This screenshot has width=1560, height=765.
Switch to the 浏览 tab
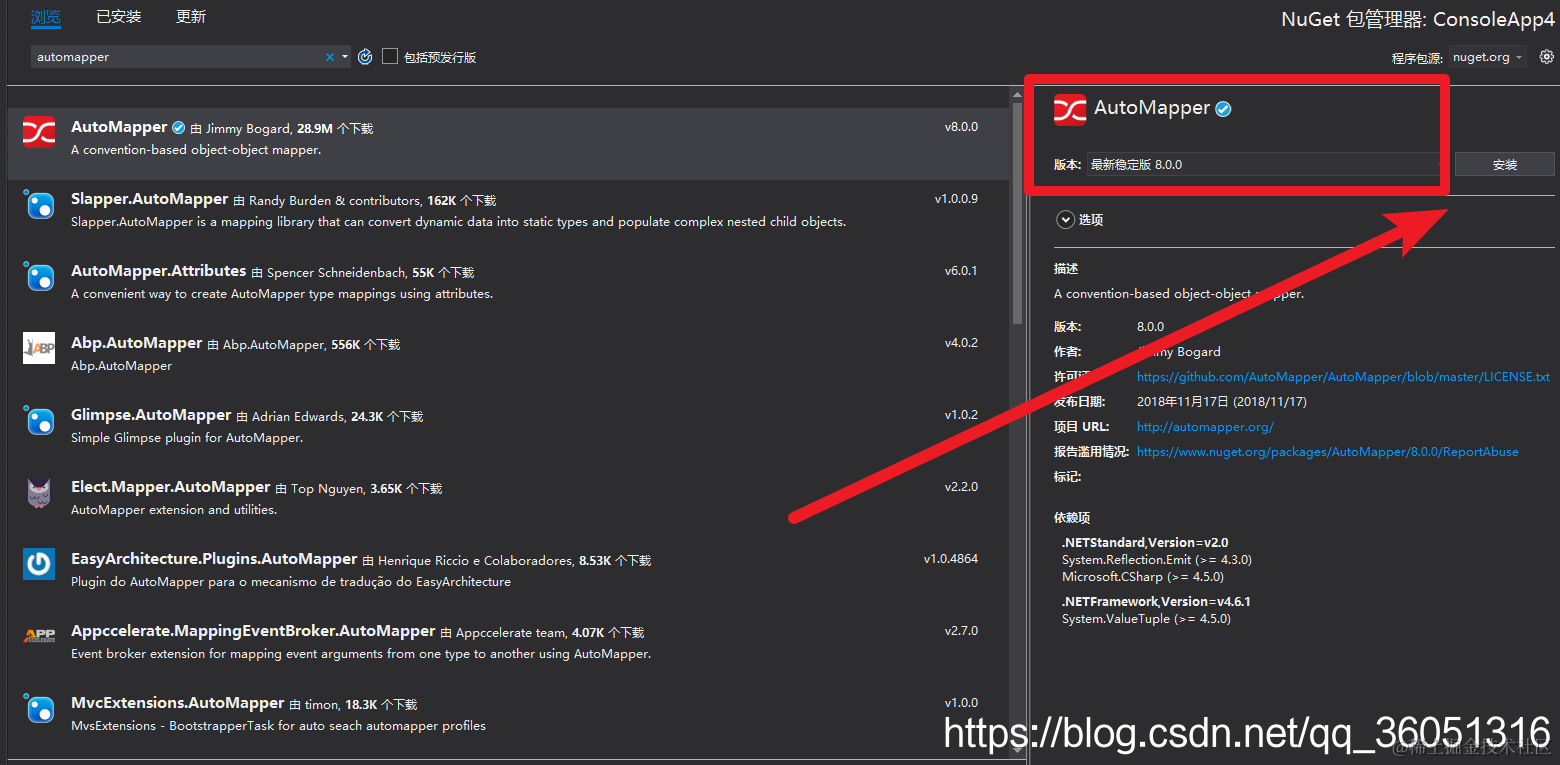[x=45, y=17]
